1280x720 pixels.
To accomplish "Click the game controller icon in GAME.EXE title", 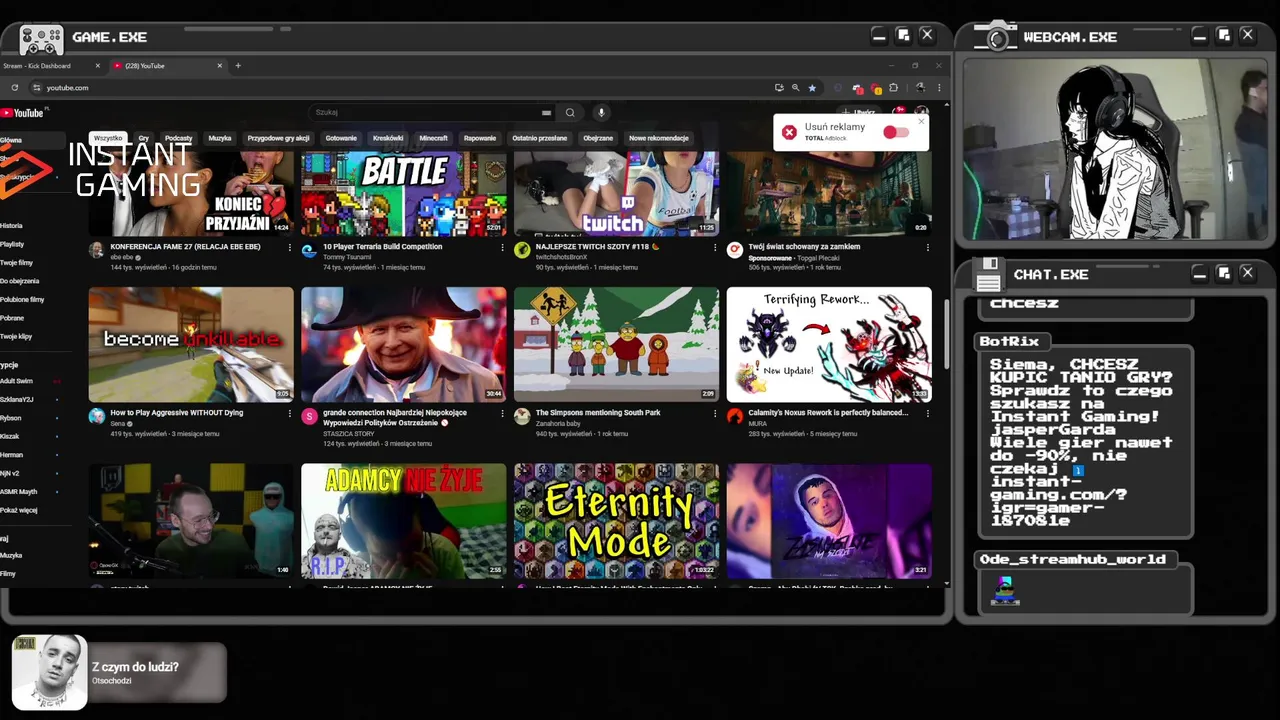I will (x=41, y=39).
